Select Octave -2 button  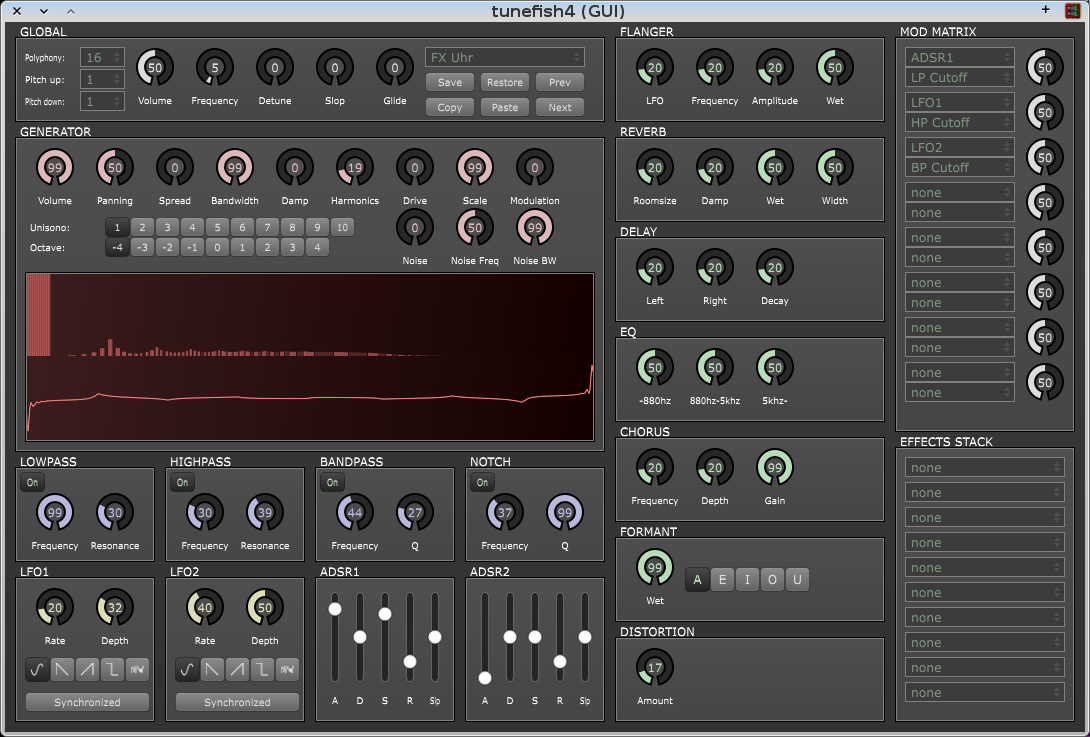(168, 248)
